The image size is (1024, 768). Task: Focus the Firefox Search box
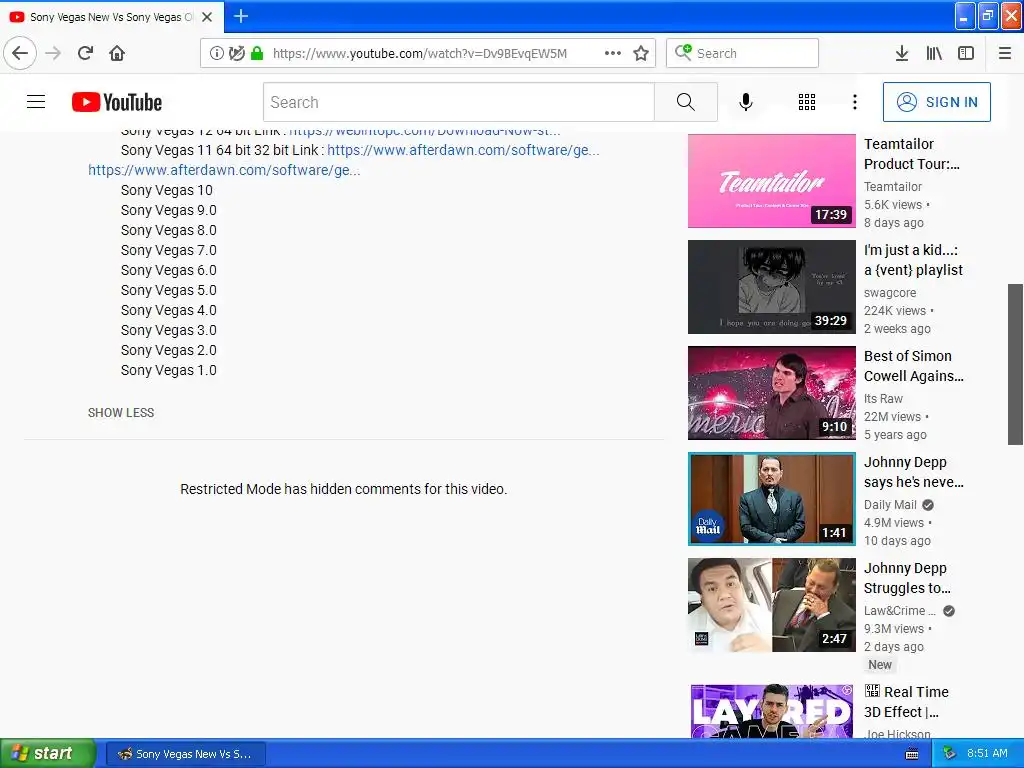click(742, 53)
